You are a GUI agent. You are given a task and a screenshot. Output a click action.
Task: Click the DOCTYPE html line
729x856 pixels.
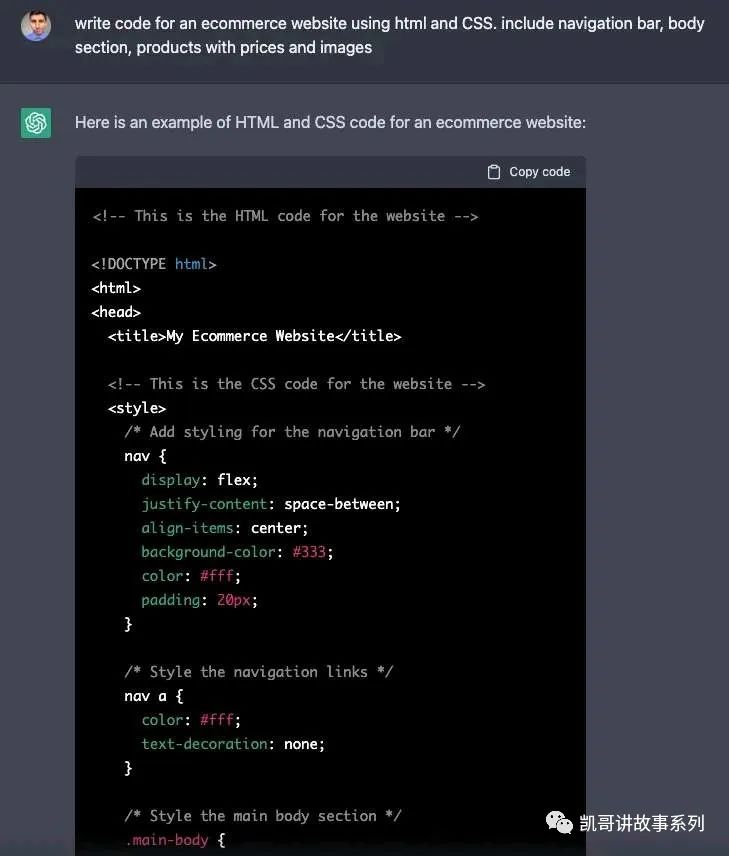click(154, 264)
